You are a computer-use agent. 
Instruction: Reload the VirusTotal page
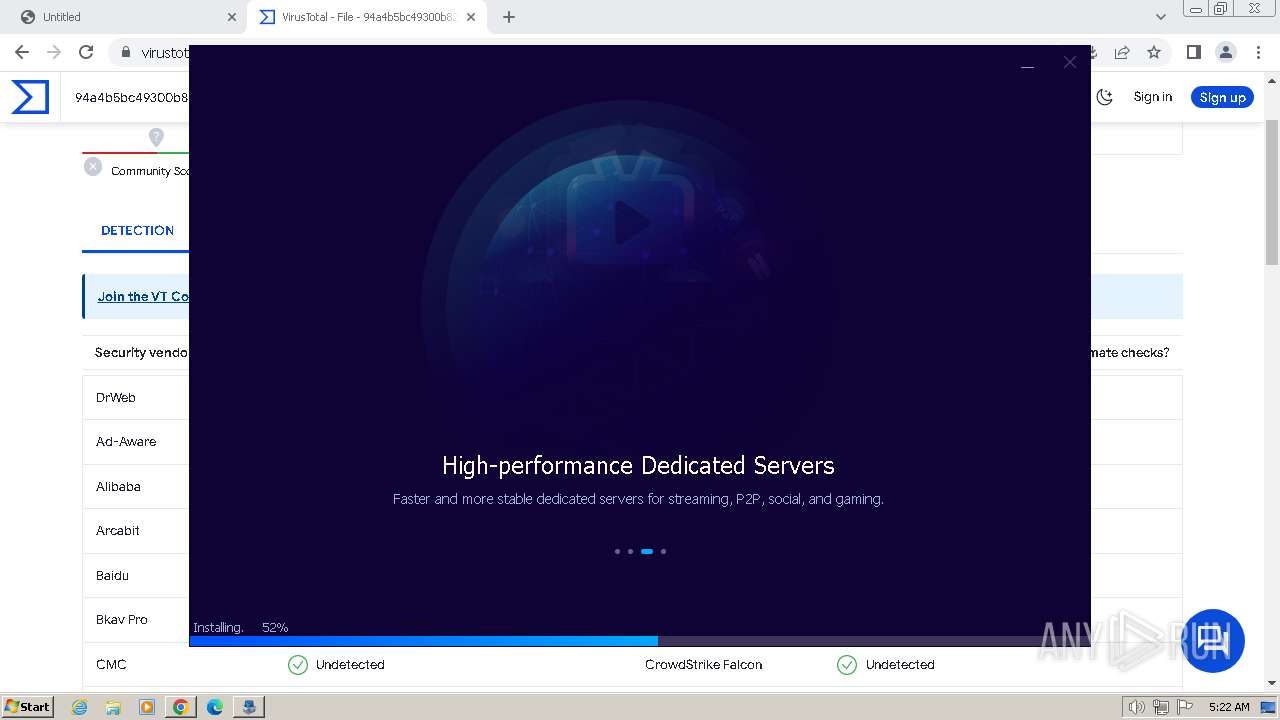click(x=86, y=52)
